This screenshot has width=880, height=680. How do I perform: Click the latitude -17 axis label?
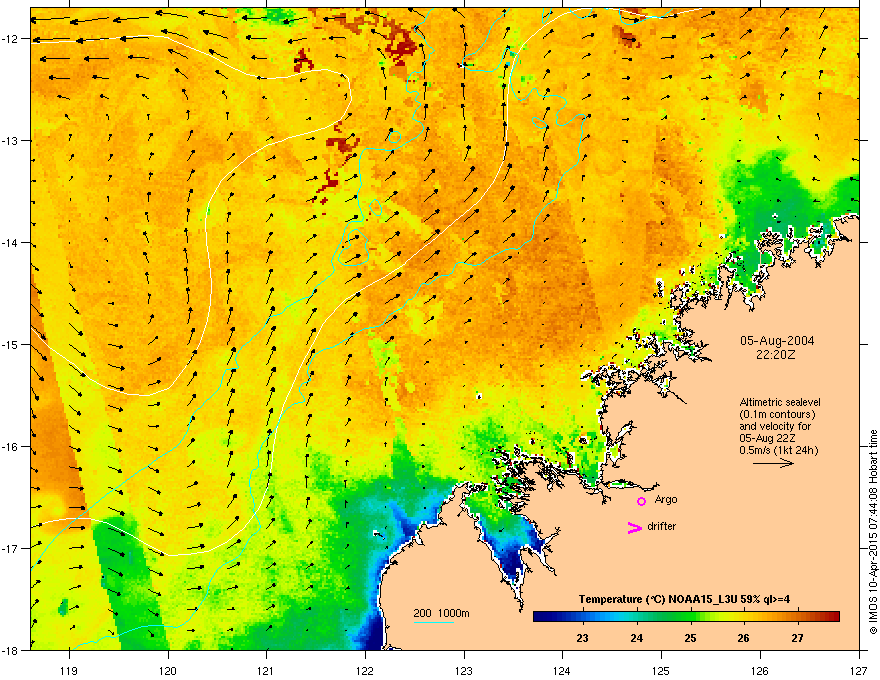pos(10,548)
